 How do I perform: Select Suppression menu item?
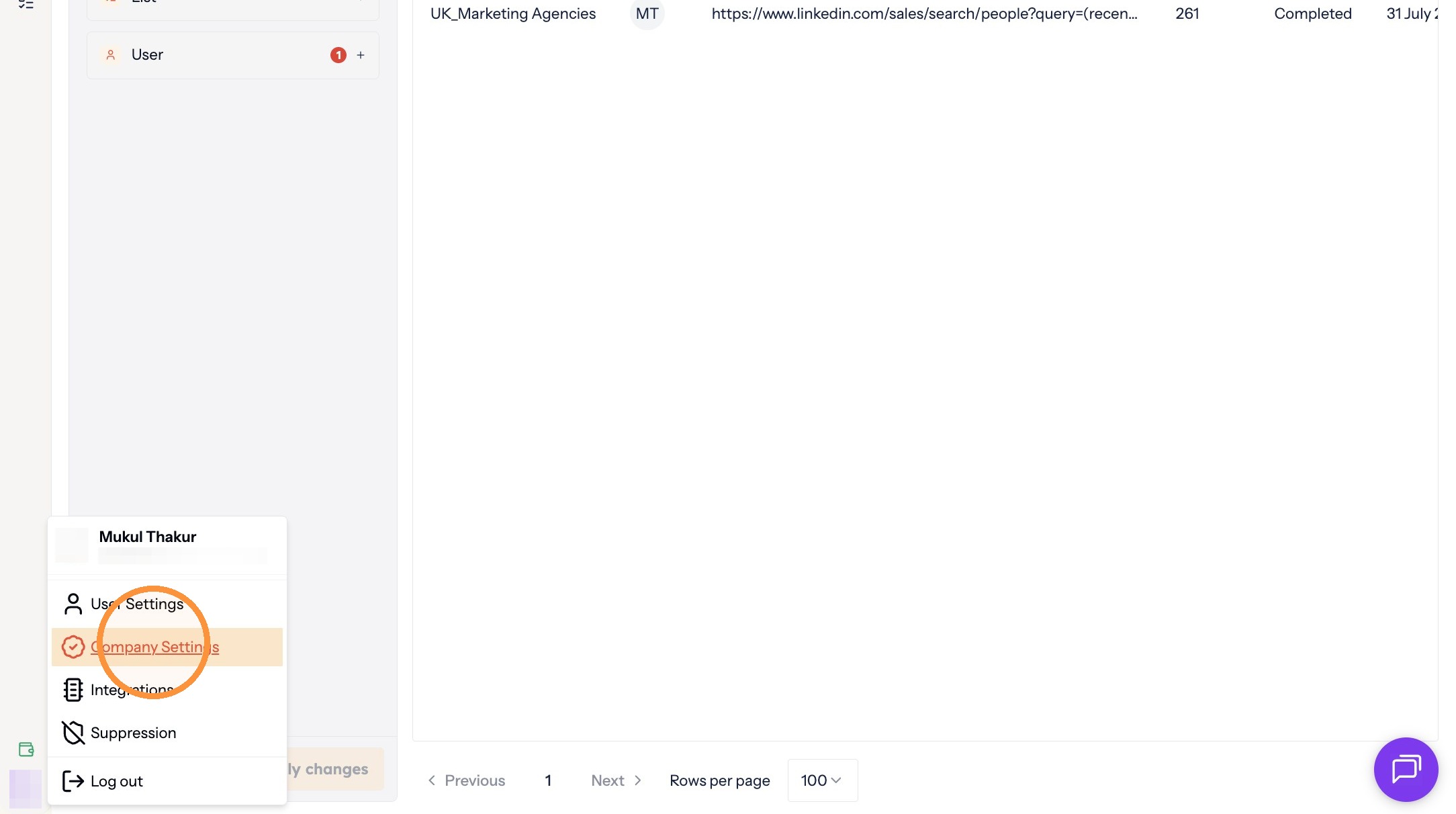click(x=167, y=733)
